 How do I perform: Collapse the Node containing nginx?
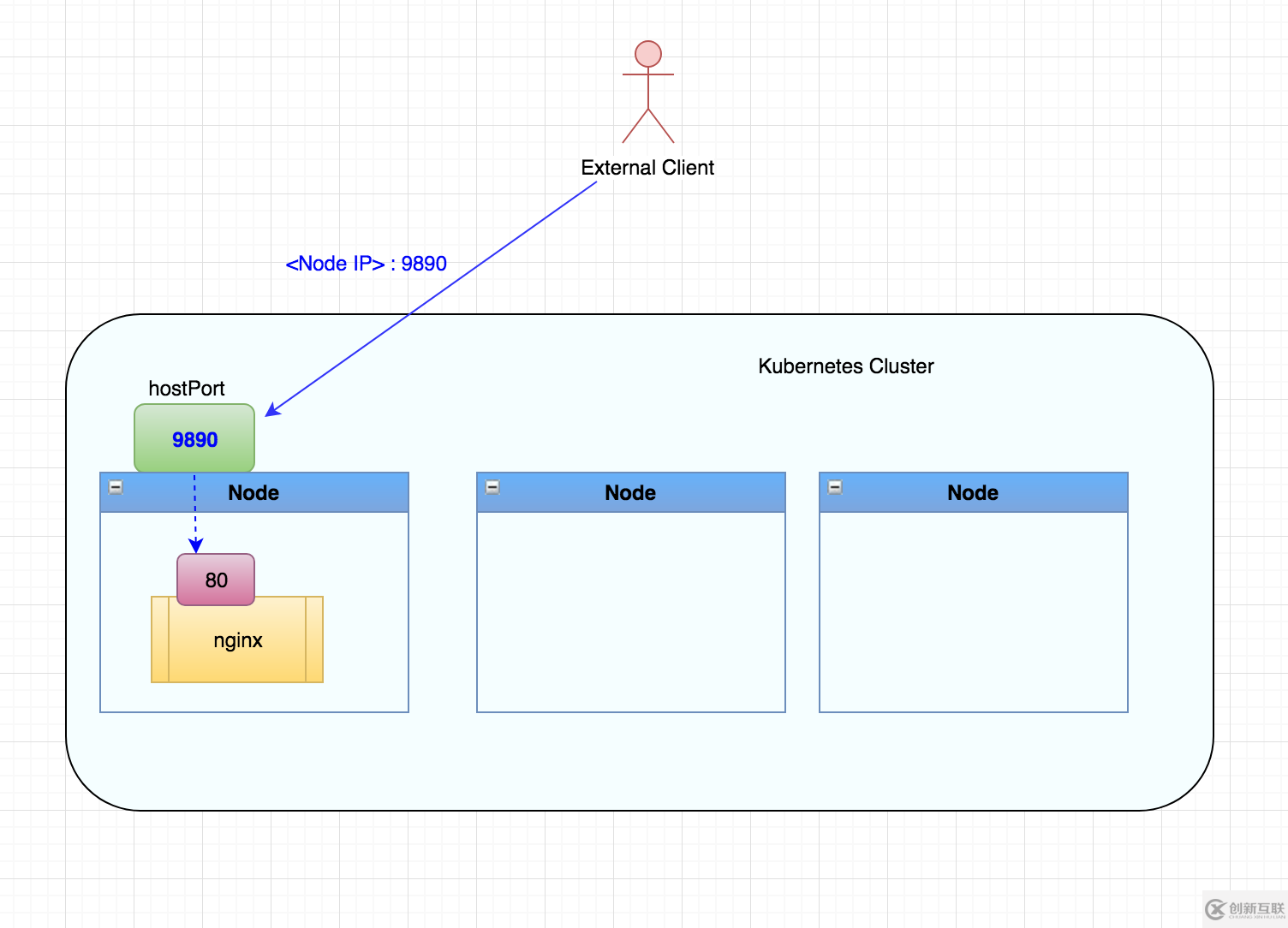[x=116, y=487]
